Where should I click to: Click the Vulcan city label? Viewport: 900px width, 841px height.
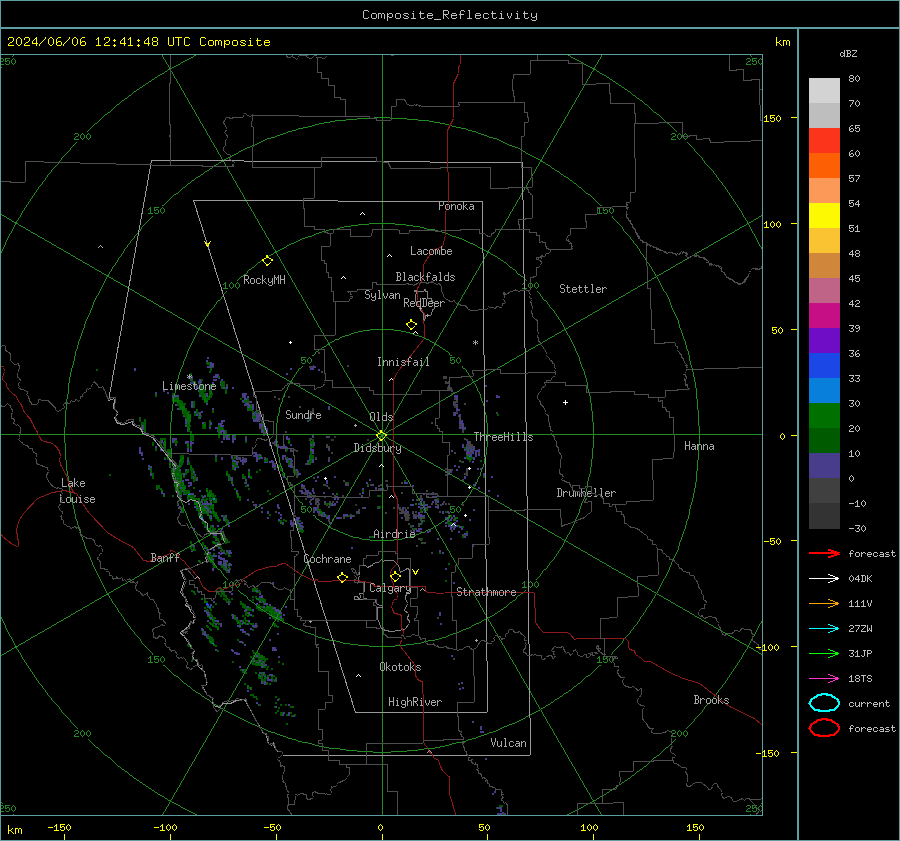point(508,743)
